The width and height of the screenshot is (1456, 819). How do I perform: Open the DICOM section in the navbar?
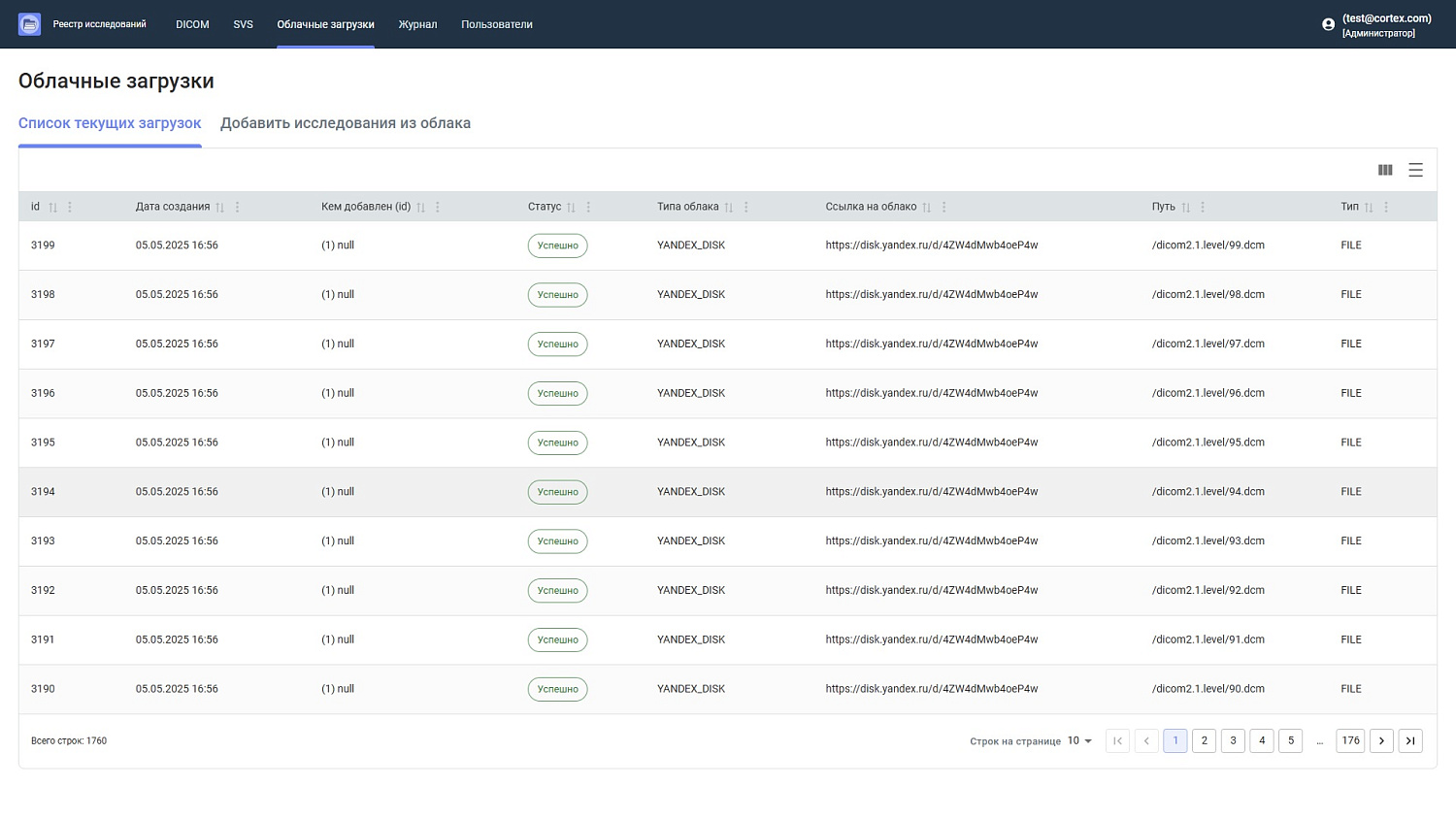192,24
